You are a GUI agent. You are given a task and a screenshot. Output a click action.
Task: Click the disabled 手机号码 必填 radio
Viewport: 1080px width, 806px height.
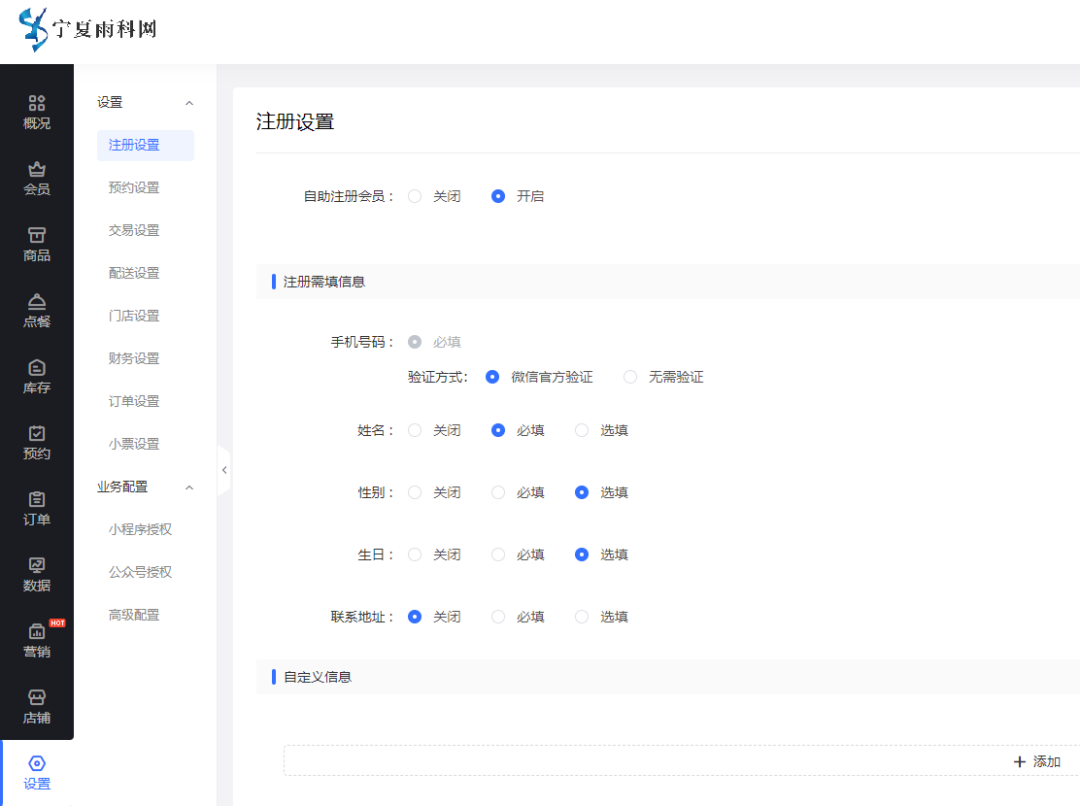(x=415, y=342)
